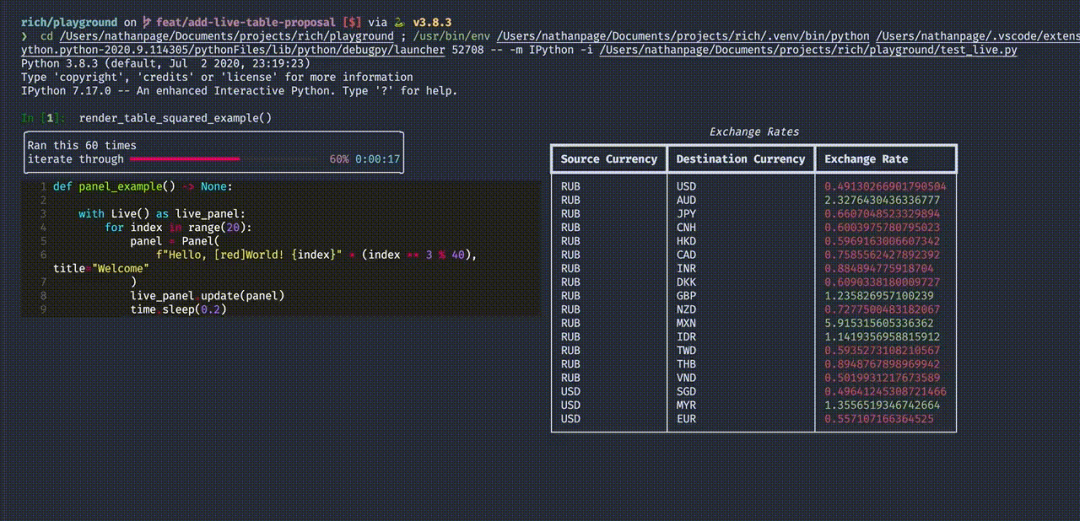Open the underlined rich/playground path after cd
Screen dimensions: 1080x521
[226, 36]
